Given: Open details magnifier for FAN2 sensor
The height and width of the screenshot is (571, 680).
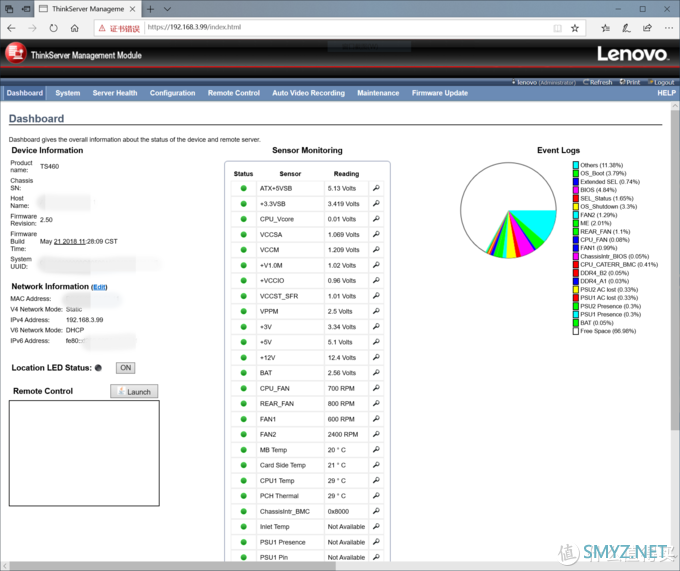Looking at the screenshot, I should click(x=376, y=434).
